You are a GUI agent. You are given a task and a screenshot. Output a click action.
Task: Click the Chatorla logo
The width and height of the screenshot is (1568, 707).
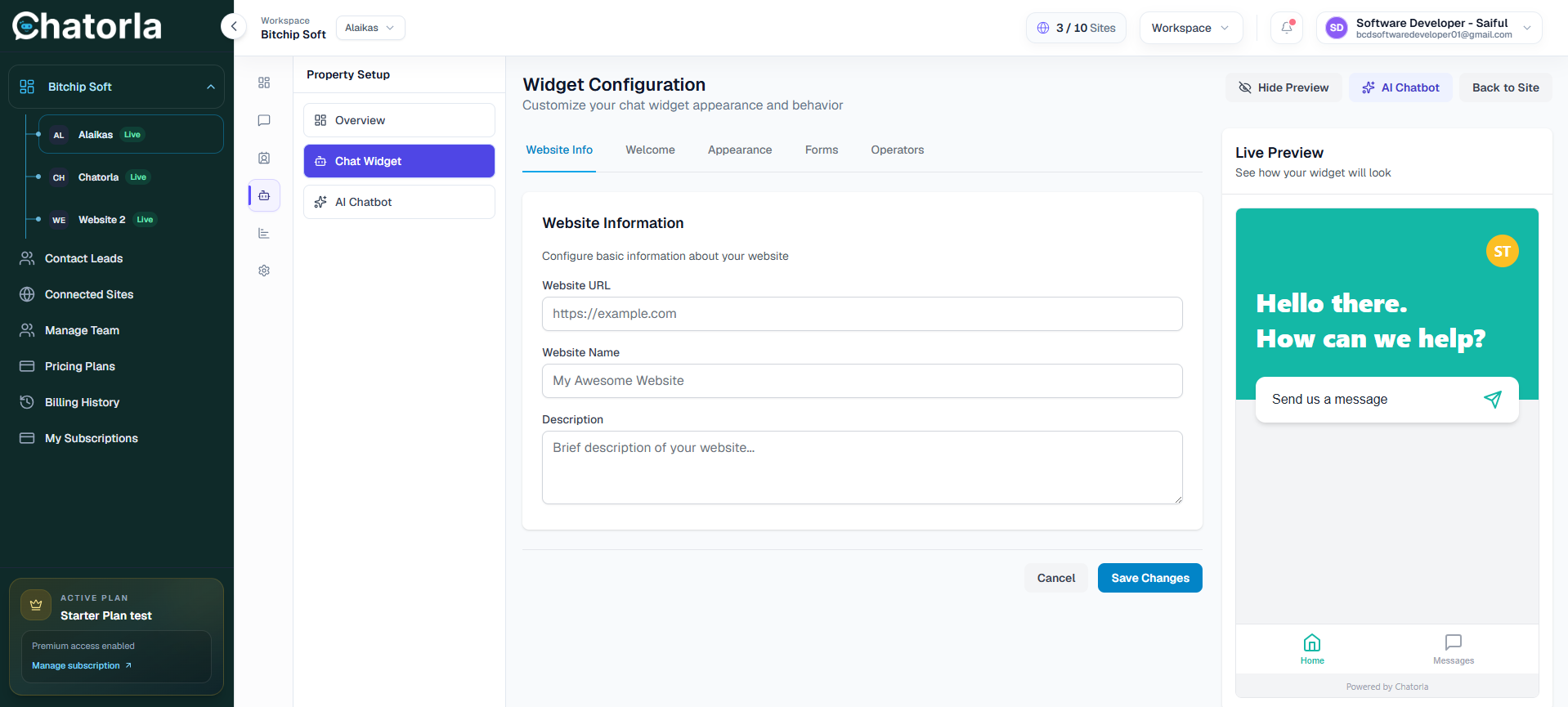point(87,26)
